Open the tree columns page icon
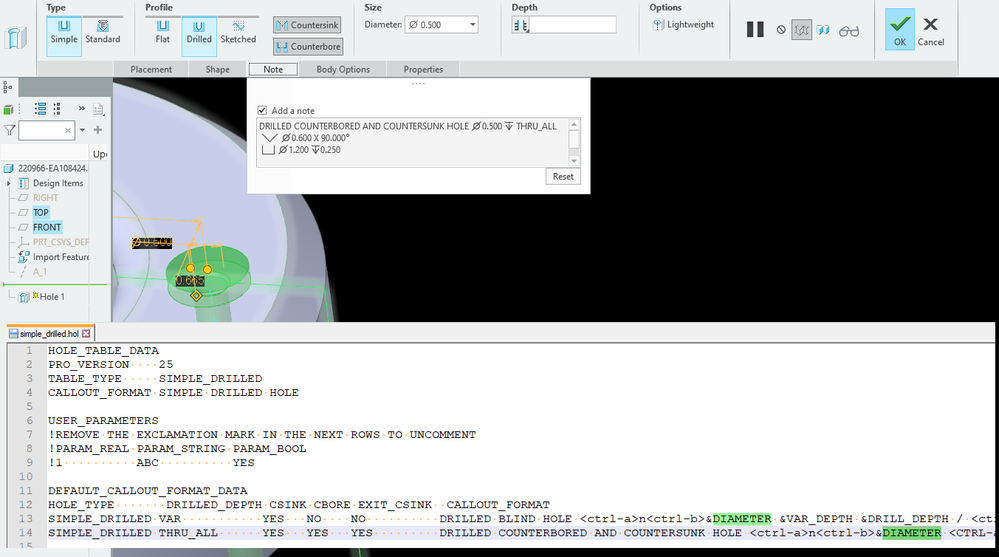Screen dimensions: 999x557 (98, 110)
